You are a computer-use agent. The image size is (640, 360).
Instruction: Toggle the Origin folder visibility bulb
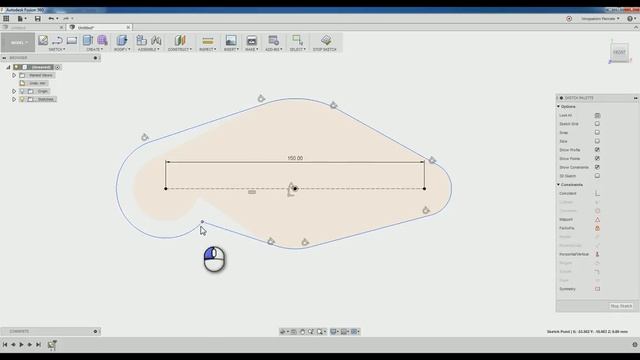point(22,91)
